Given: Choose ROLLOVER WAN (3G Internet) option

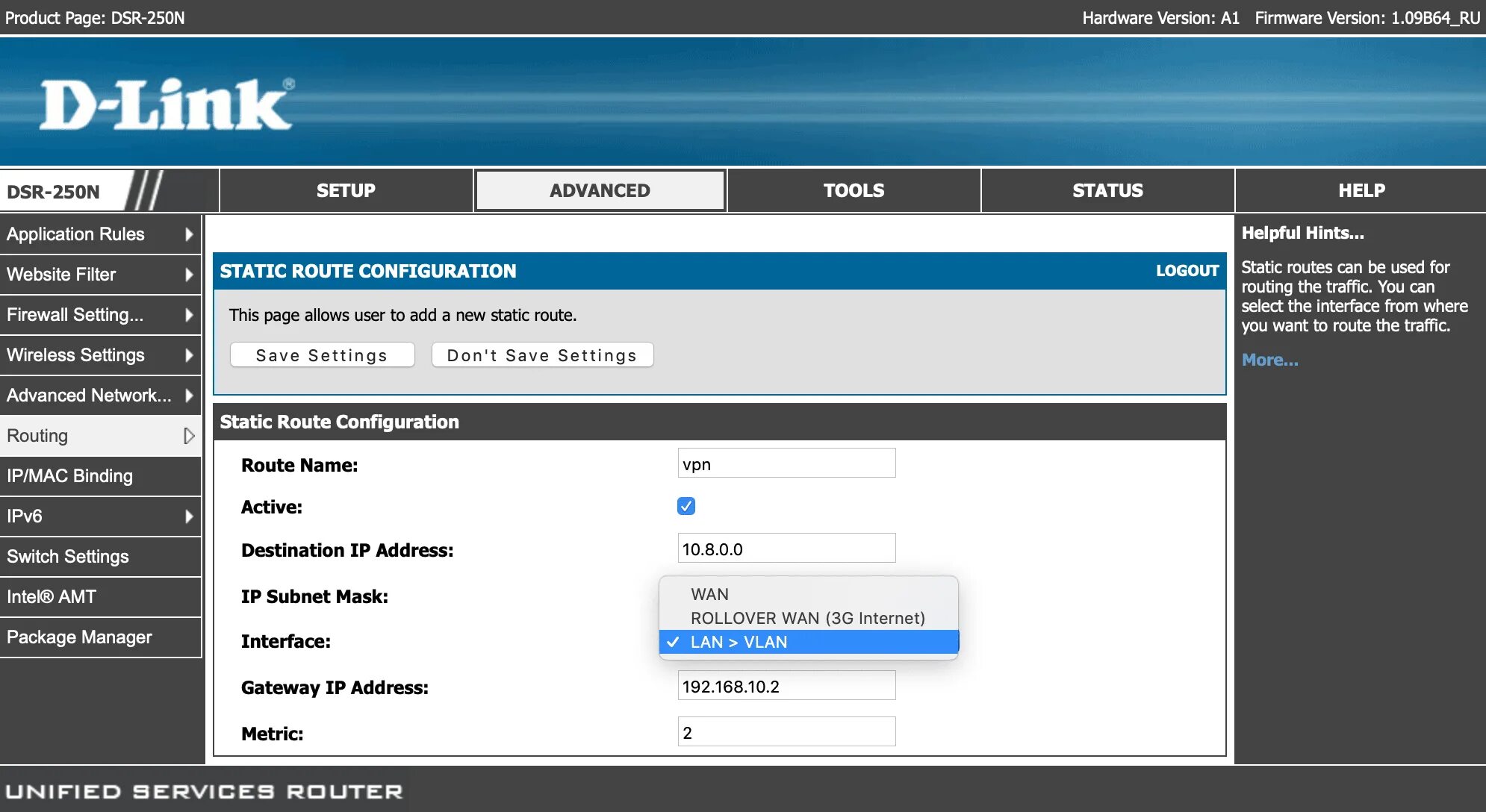Looking at the screenshot, I should [809, 618].
